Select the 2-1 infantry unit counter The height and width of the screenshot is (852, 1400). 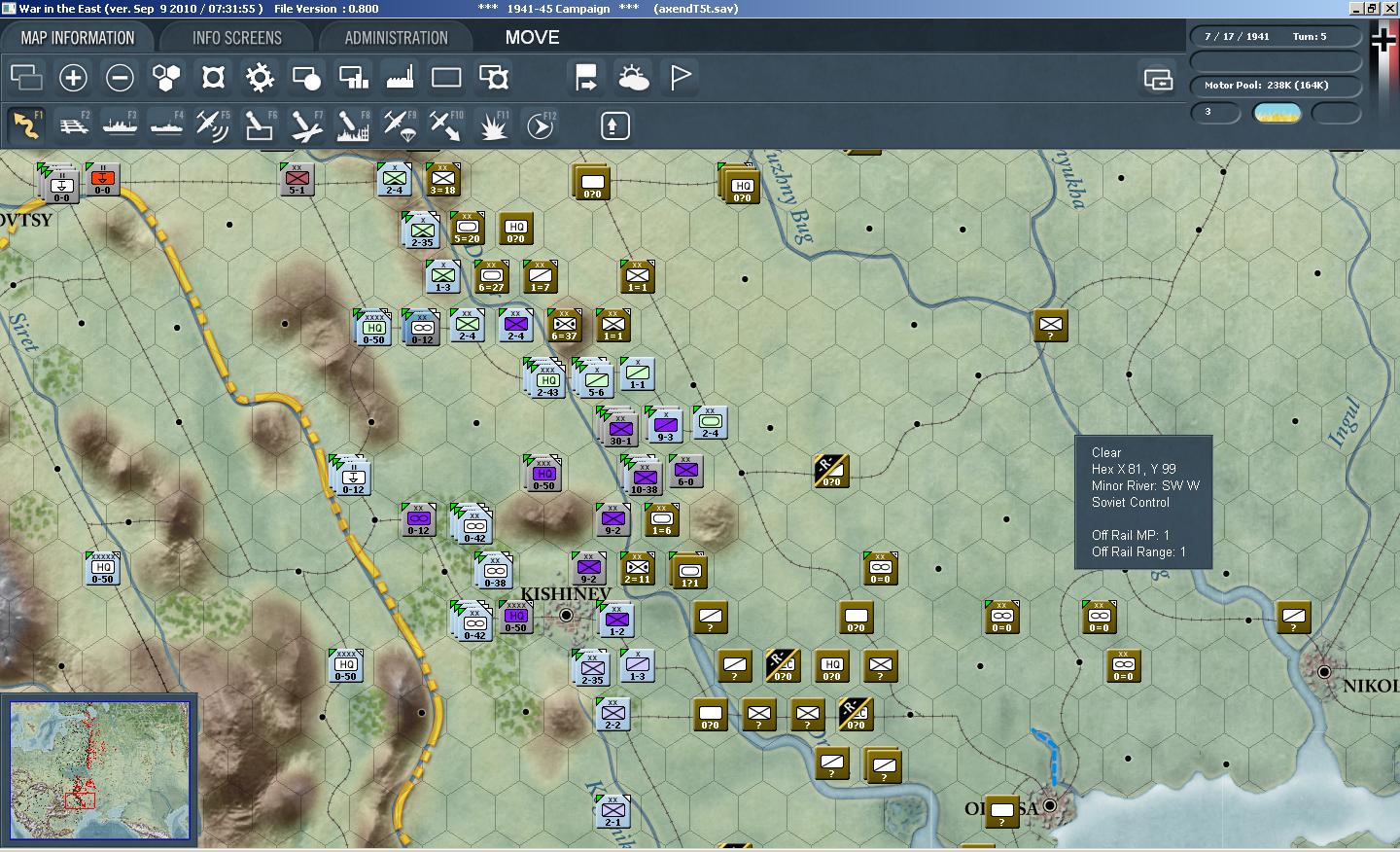[x=613, y=812]
